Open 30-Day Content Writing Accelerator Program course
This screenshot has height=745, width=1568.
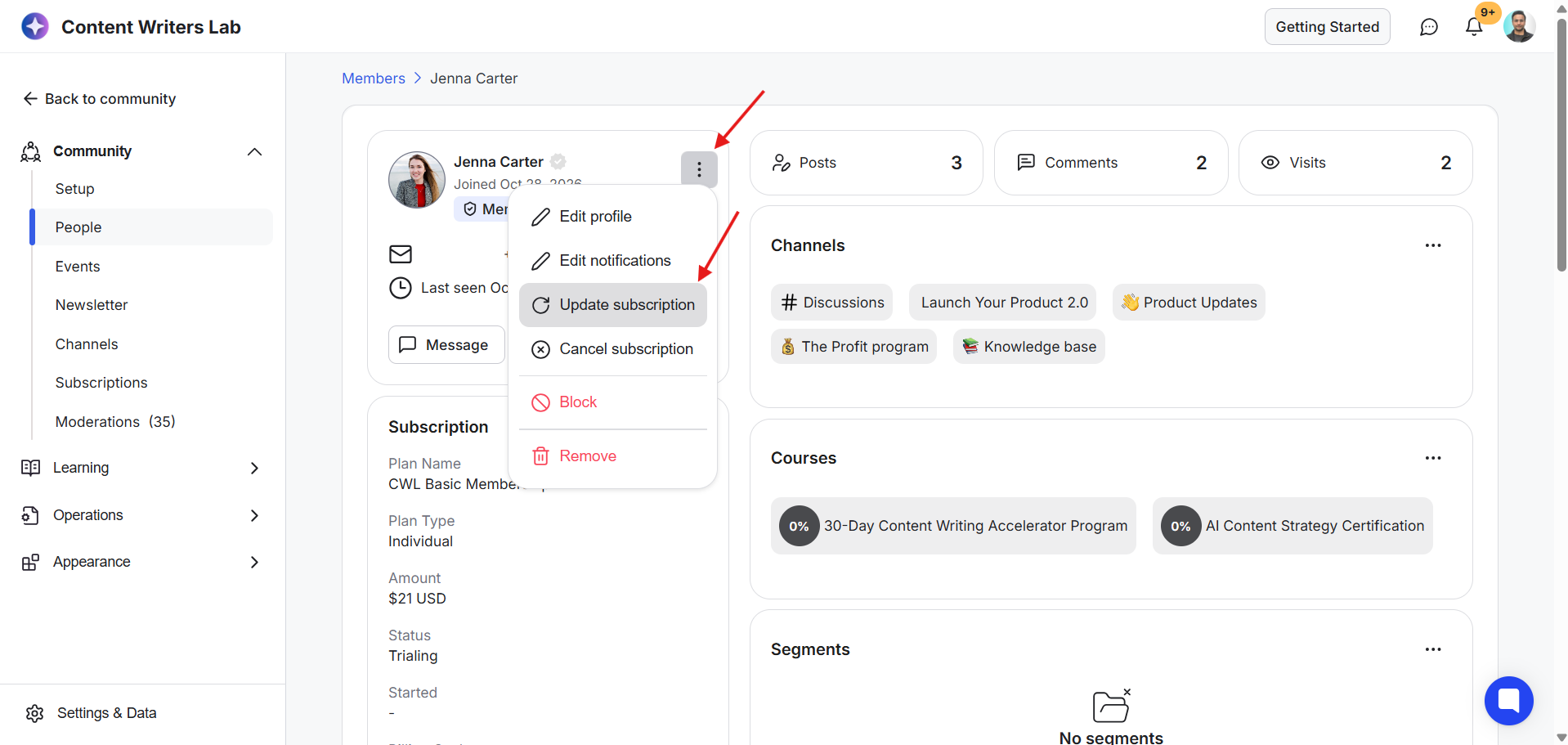(953, 526)
